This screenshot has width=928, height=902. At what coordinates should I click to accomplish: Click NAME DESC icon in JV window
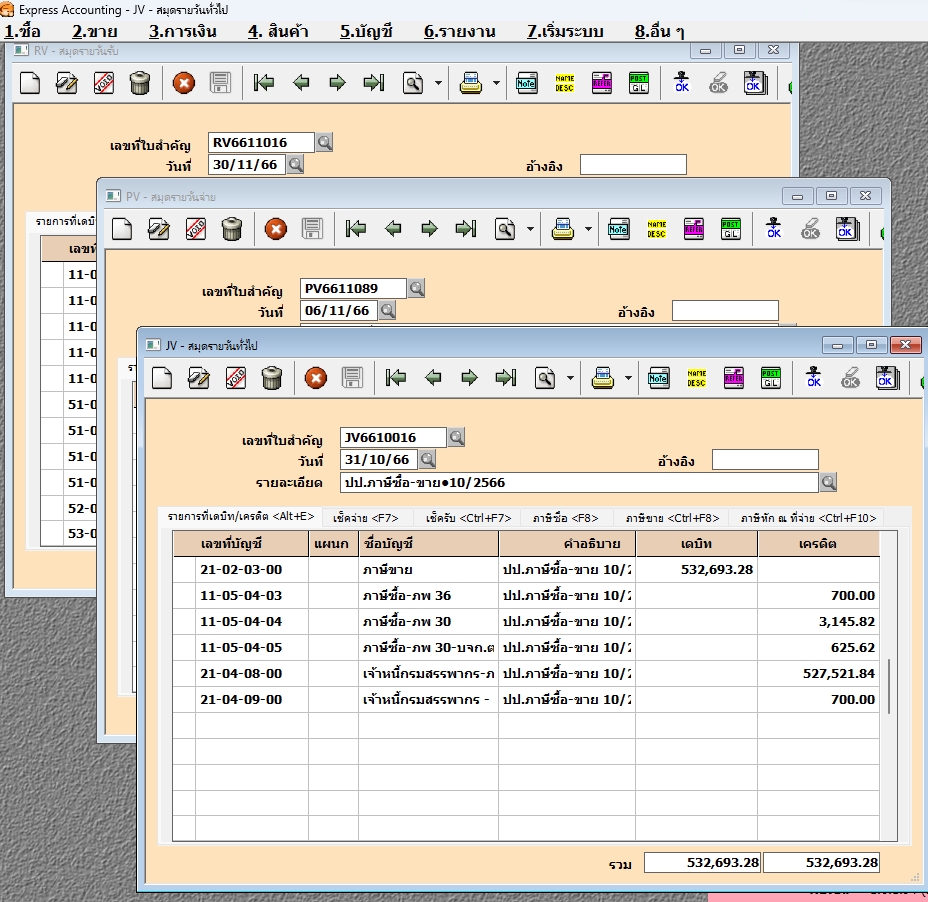click(x=697, y=378)
